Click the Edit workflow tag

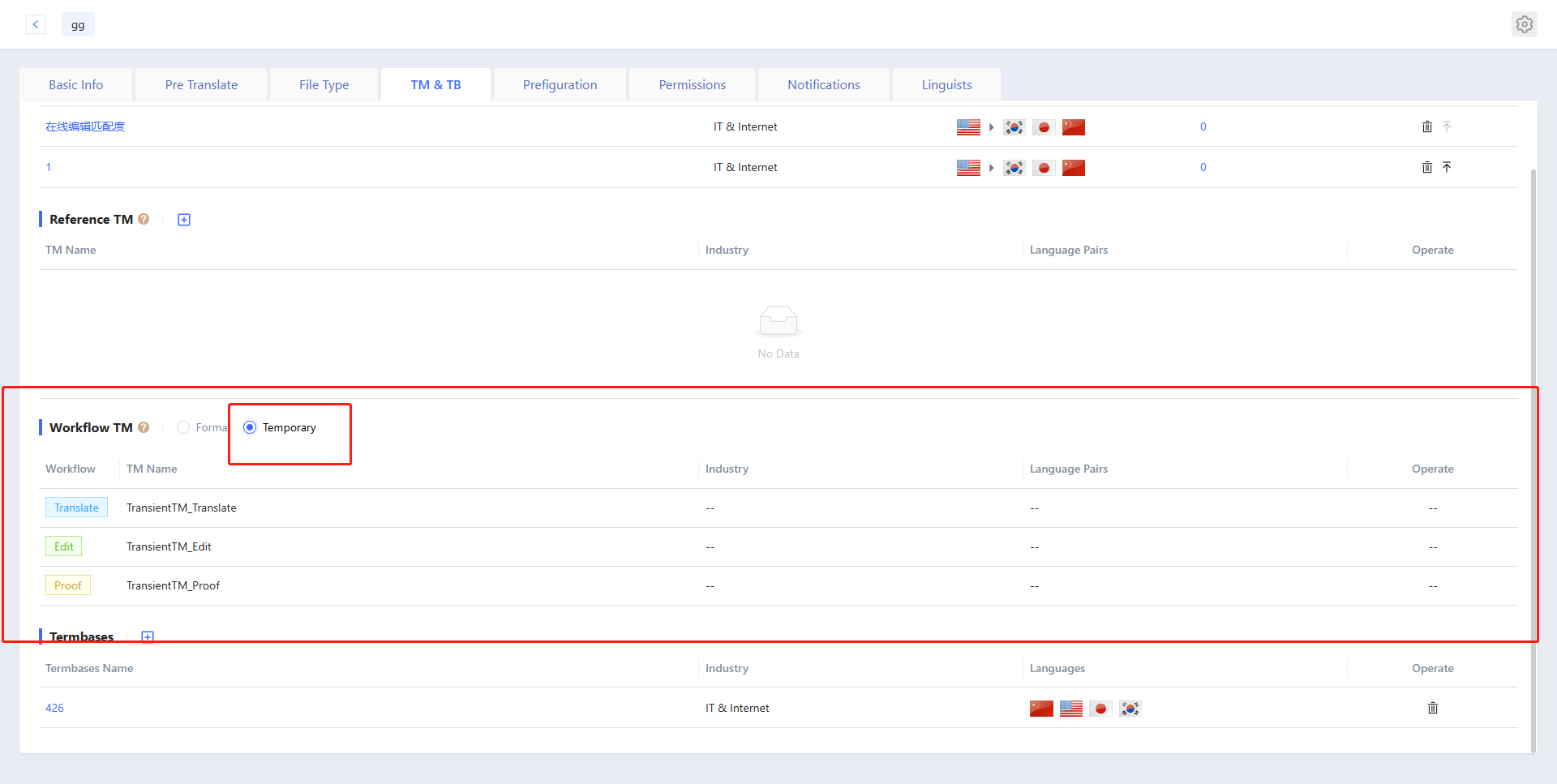[x=63, y=546]
